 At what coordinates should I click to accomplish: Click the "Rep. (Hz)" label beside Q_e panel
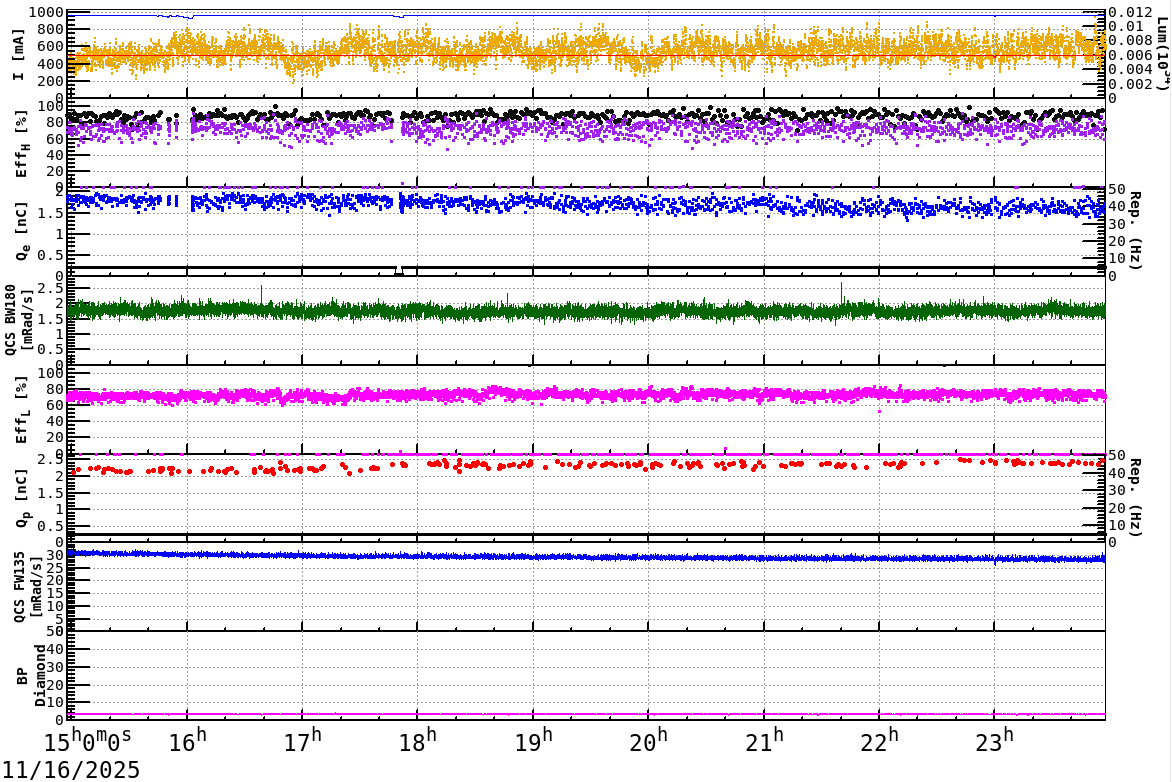tap(1135, 231)
